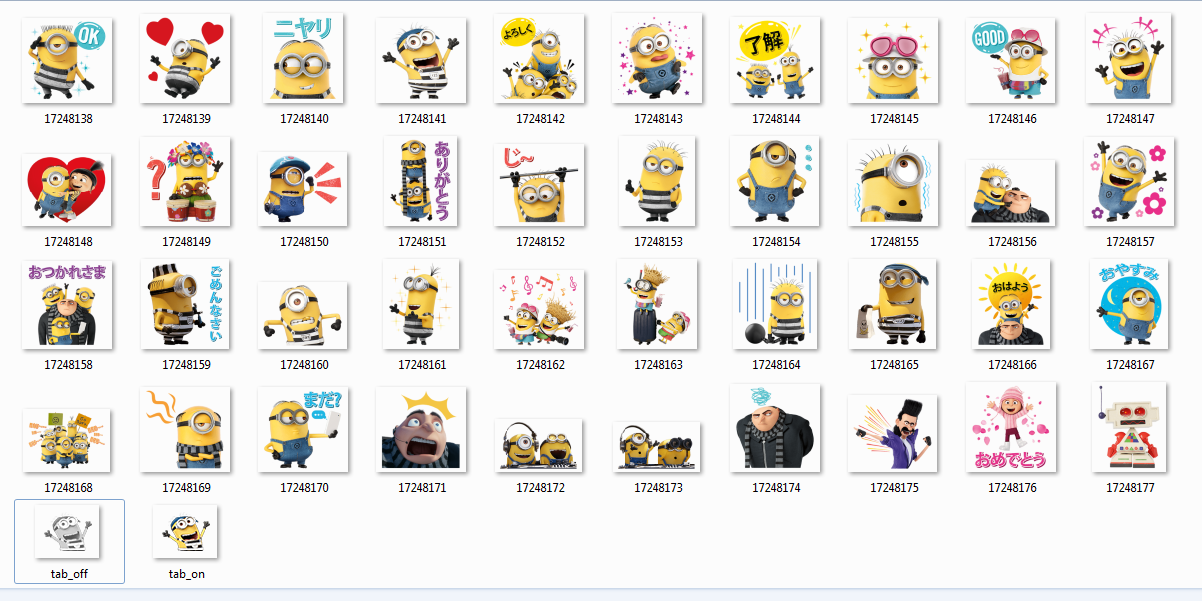The image size is (1202, 601).
Task: Select the 17248158 Gru with minions thumbnail
Action: click(x=68, y=305)
